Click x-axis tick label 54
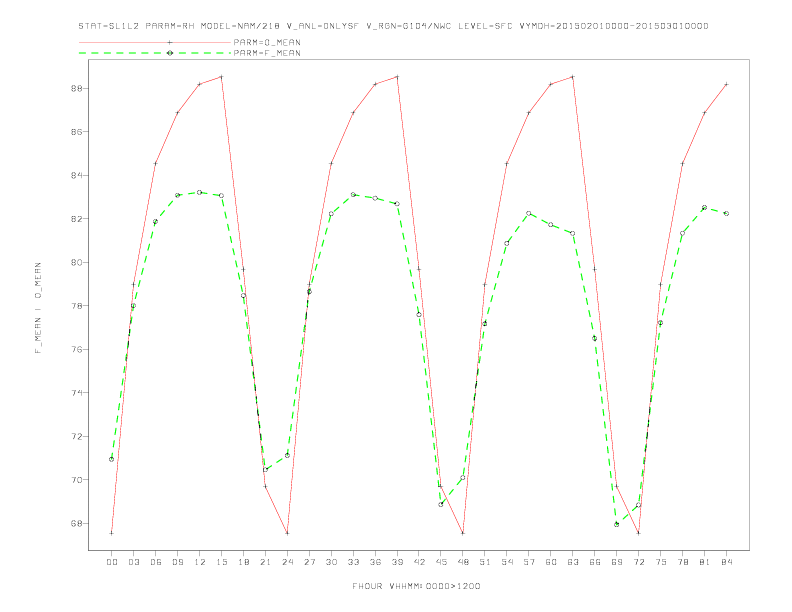 pos(507,562)
